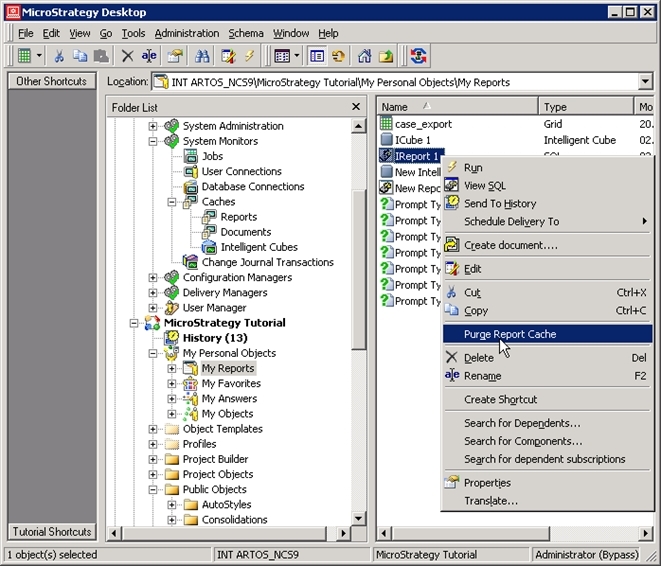Viewport: 662px width, 567px height.
Task: Open the Location path dropdown
Action: tap(645, 81)
